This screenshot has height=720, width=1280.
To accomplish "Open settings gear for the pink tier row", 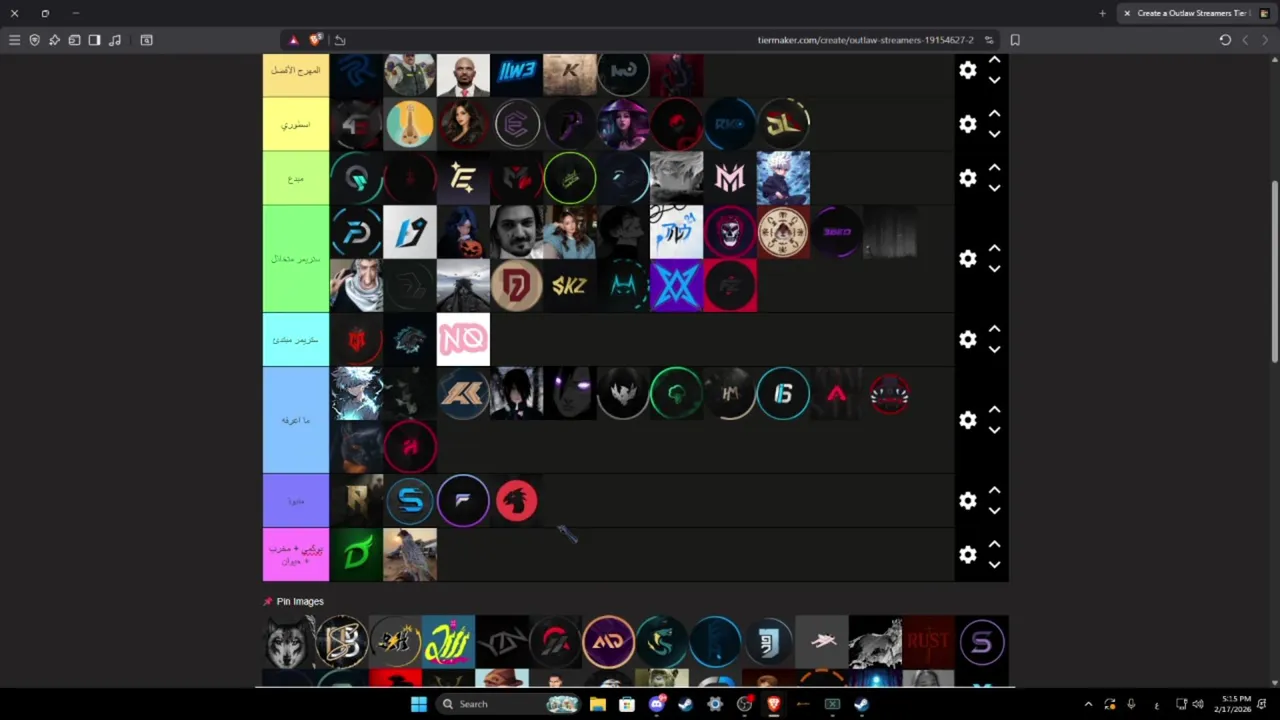I will coord(967,555).
